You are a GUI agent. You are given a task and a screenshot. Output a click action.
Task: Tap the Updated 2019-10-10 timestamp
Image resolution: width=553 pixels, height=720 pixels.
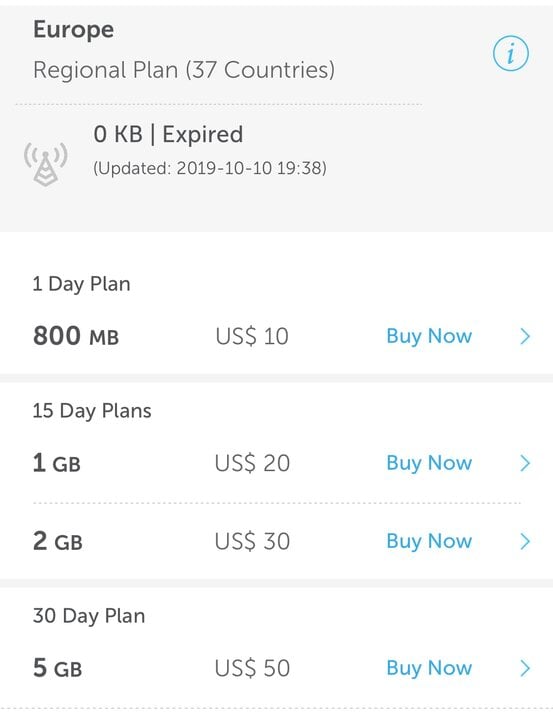coord(210,169)
